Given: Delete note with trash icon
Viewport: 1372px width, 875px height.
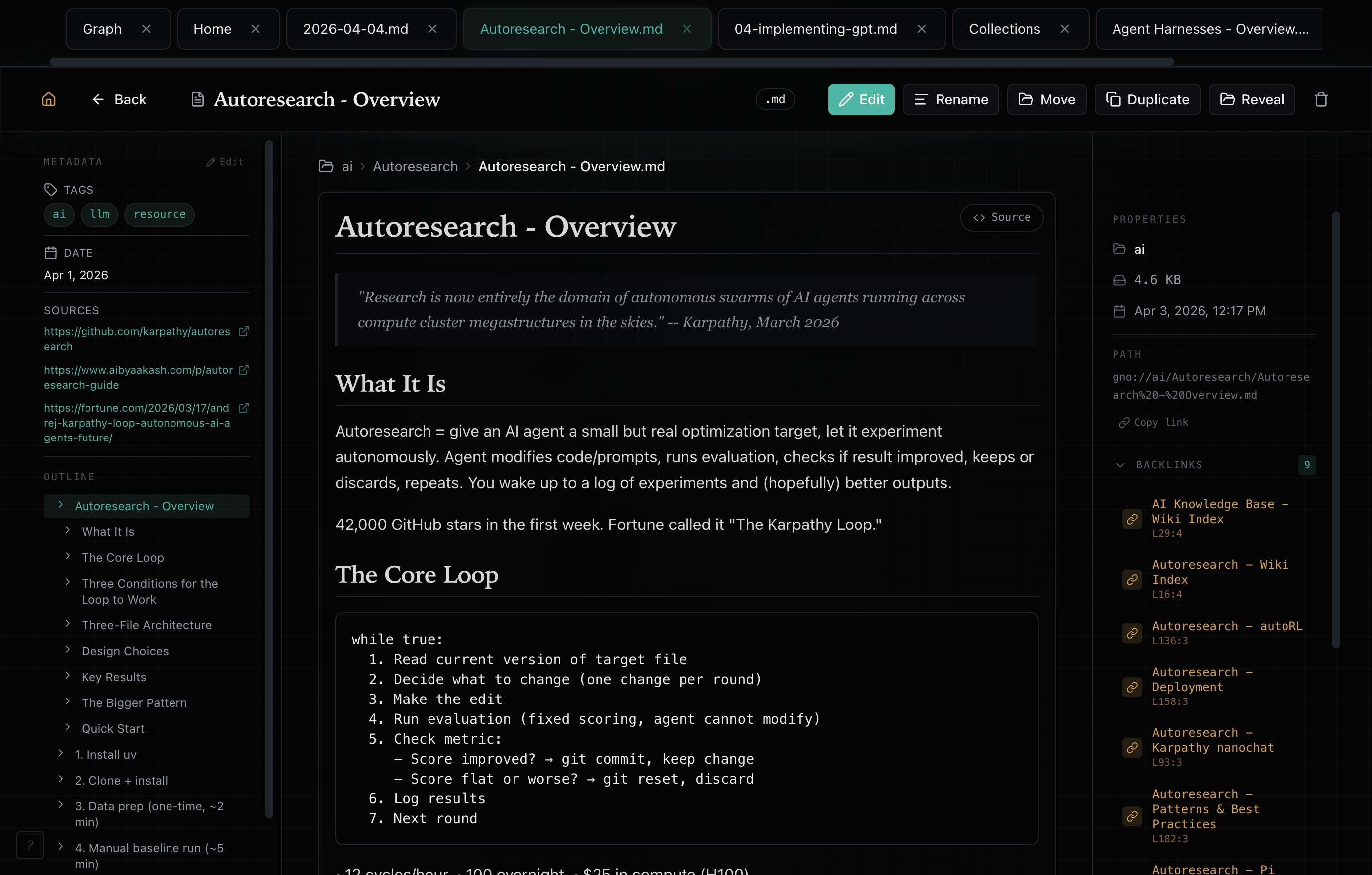Looking at the screenshot, I should pyautogui.click(x=1321, y=100).
